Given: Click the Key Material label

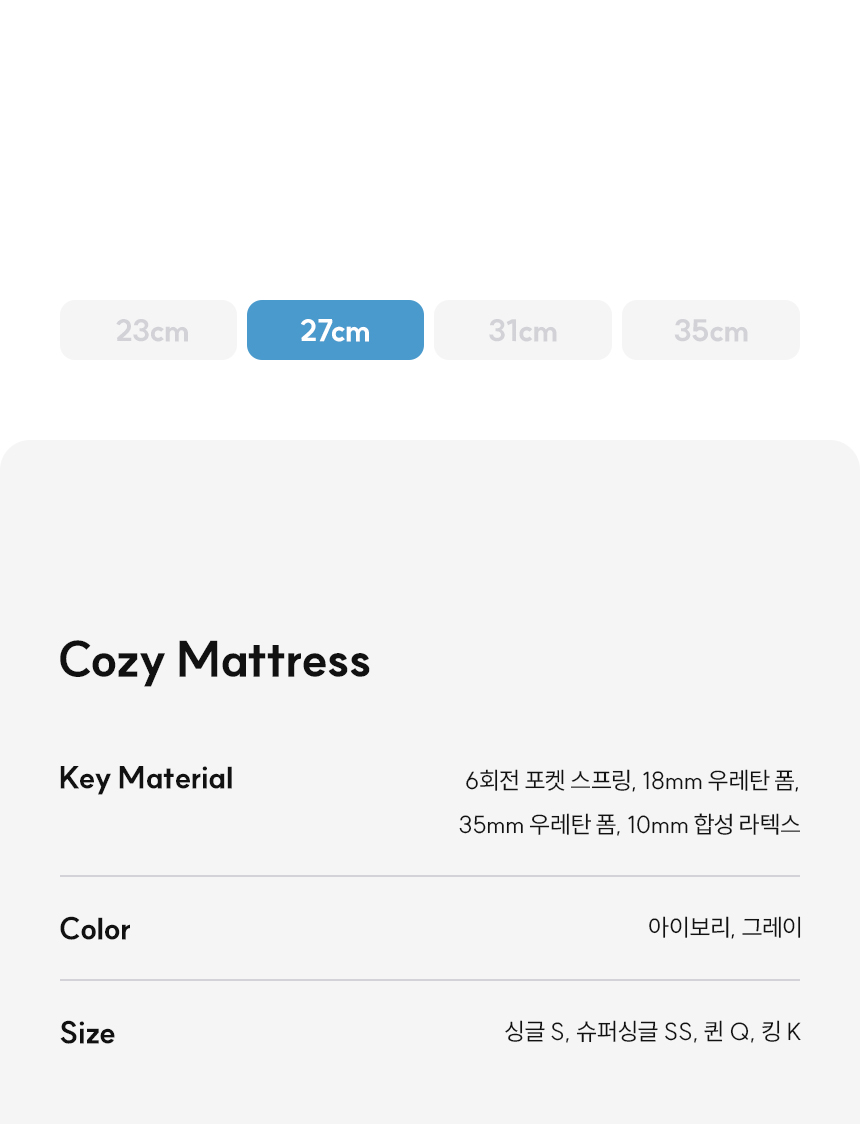Looking at the screenshot, I should pos(146,778).
